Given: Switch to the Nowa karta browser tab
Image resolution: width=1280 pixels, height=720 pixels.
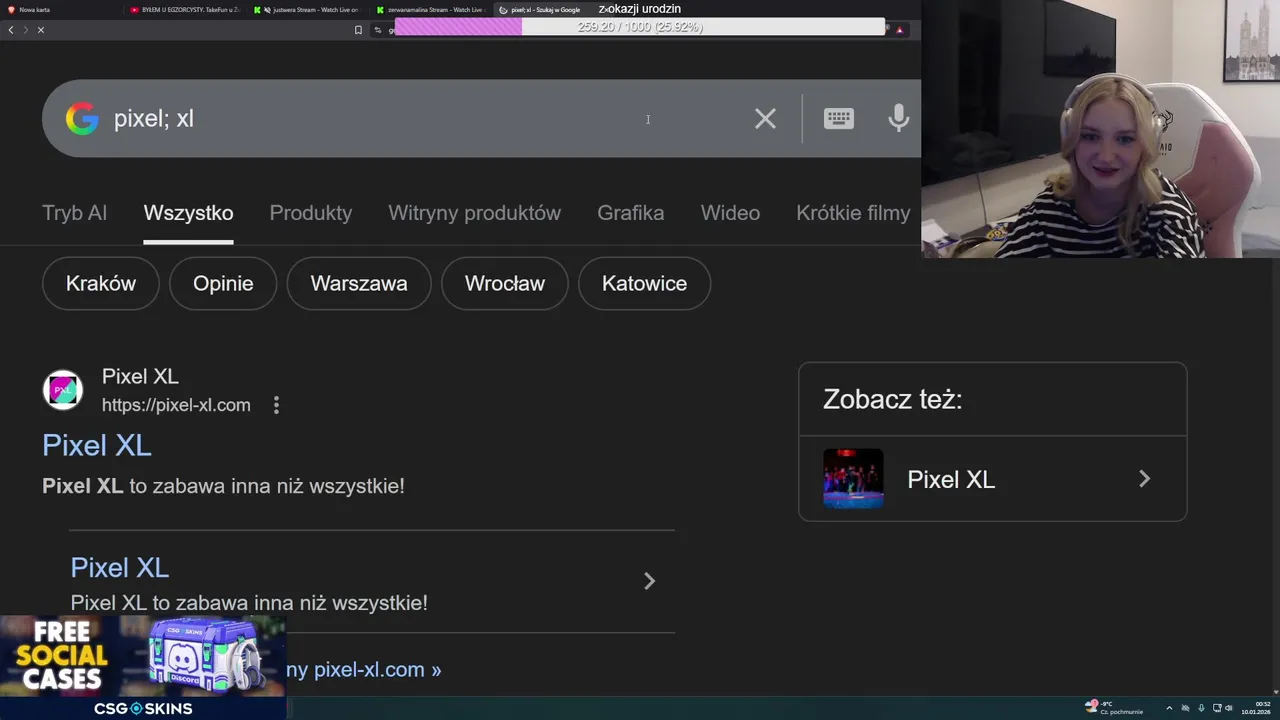Looking at the screenshot, I should [60, 9].
